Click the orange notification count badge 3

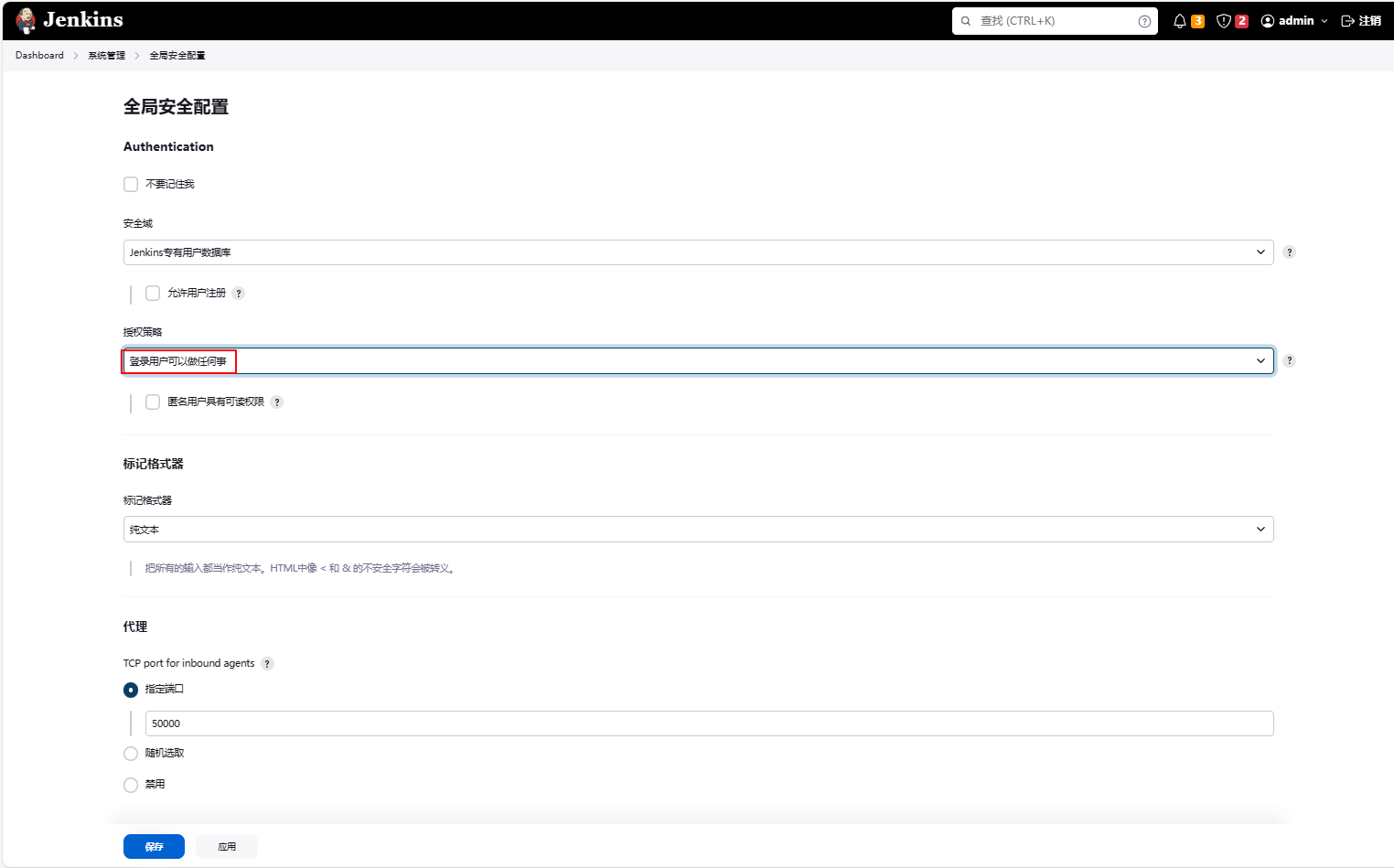pyautogui.click(x=1197, y=21)
